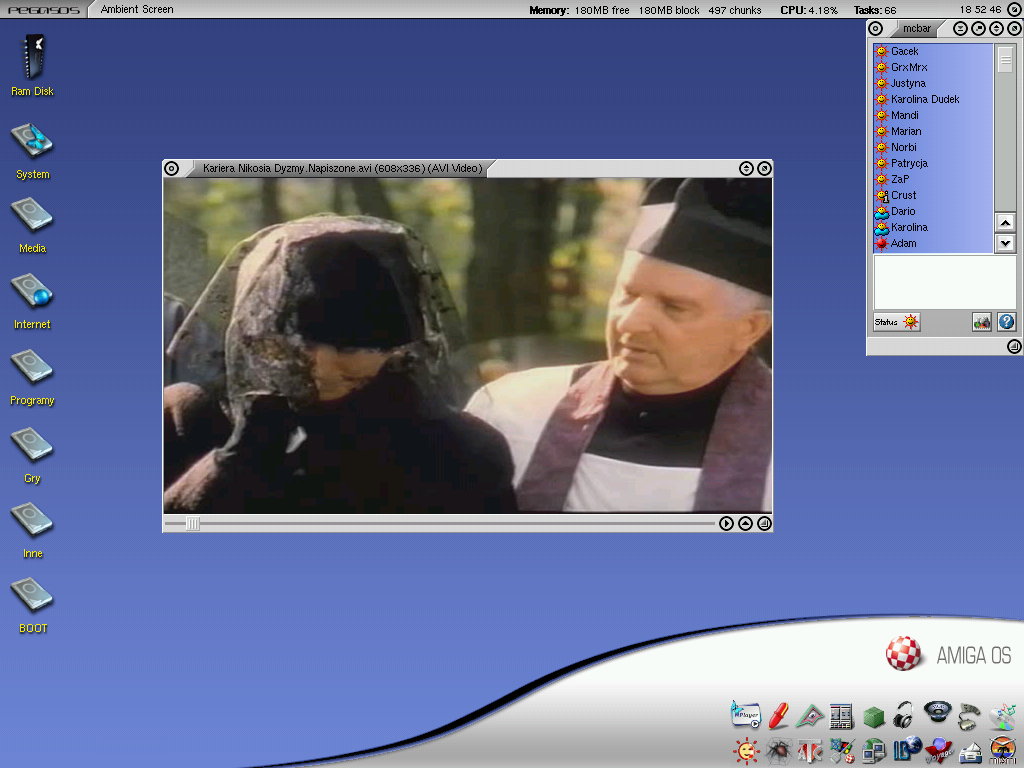Click the empty message box in mcbar

coord(944,282)
